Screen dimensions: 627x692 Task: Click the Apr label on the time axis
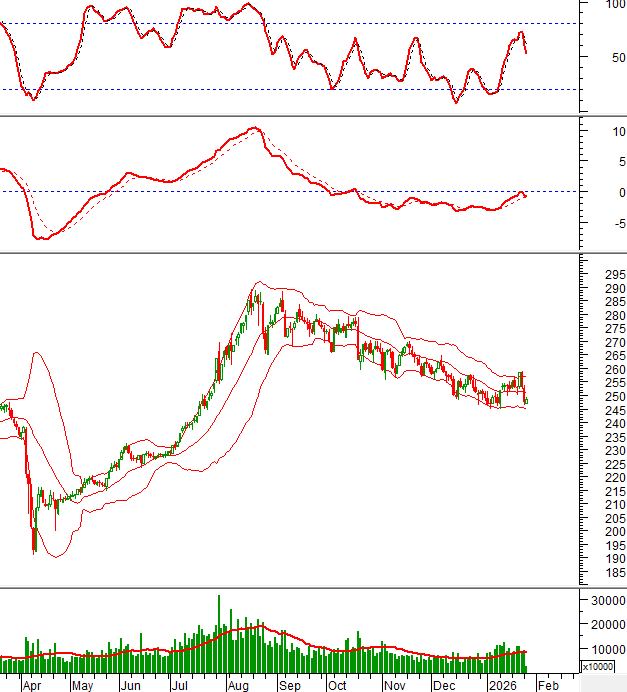point(32,686)
